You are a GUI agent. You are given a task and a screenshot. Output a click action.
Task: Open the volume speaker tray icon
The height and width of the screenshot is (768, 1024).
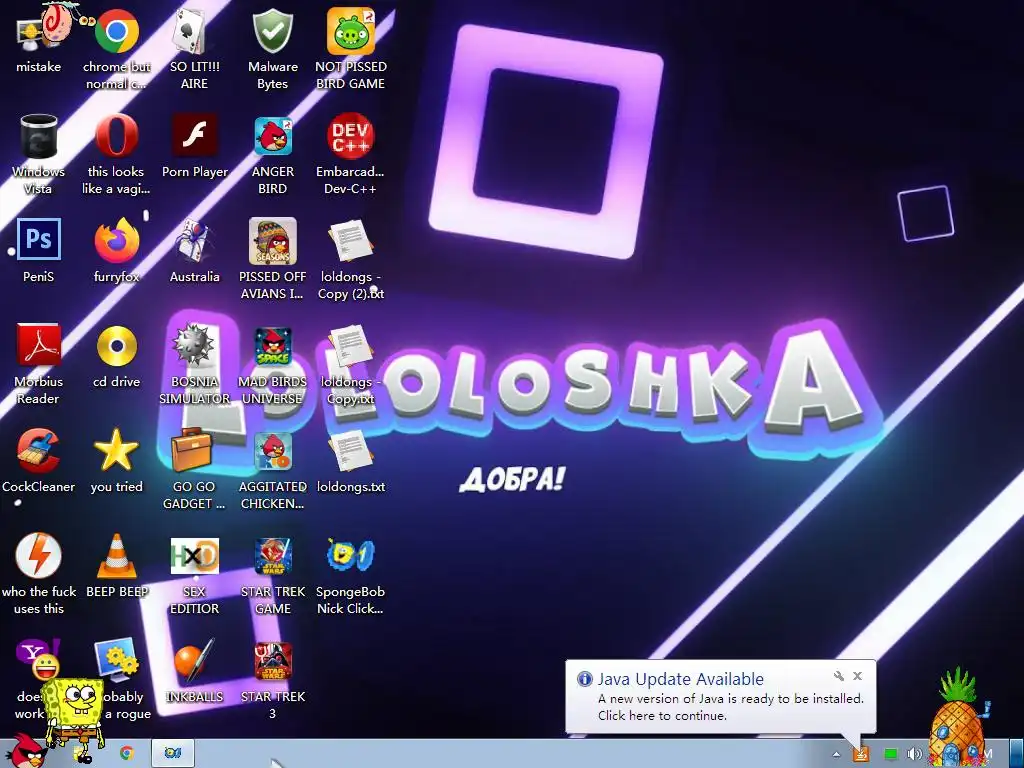(x=914, y=754)
